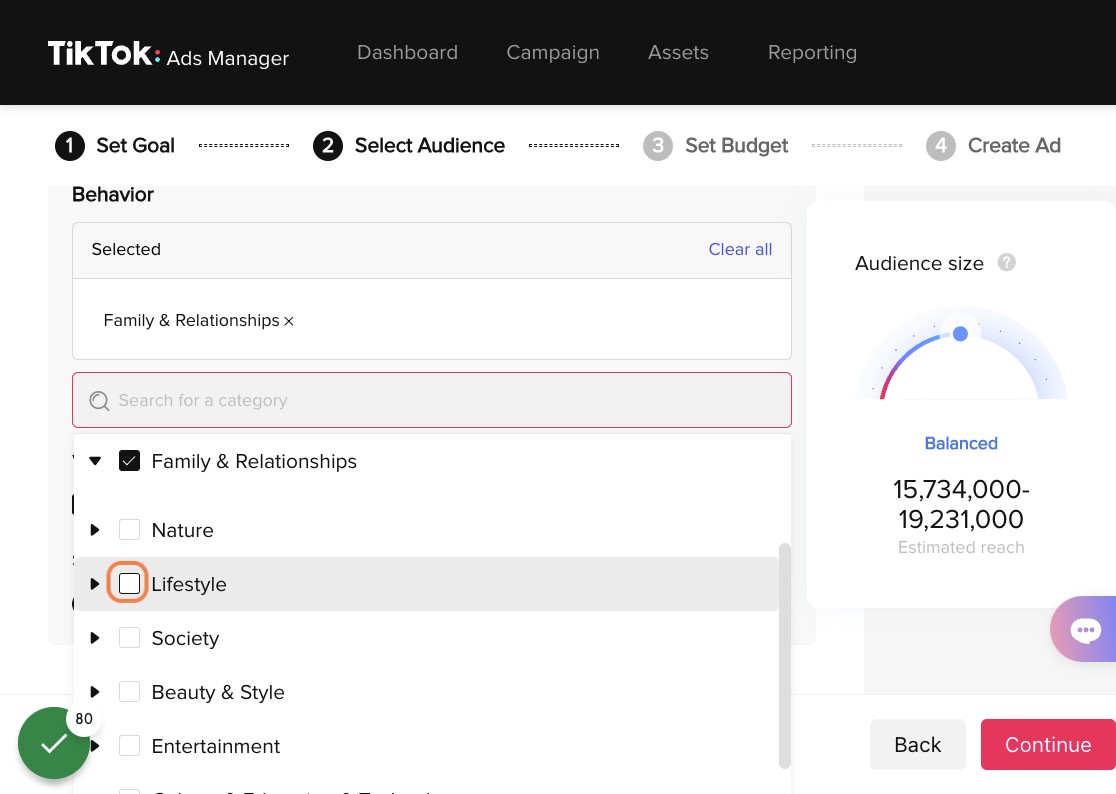
Task: Go to step 4 Create Ad
Action: pos(994,146)
